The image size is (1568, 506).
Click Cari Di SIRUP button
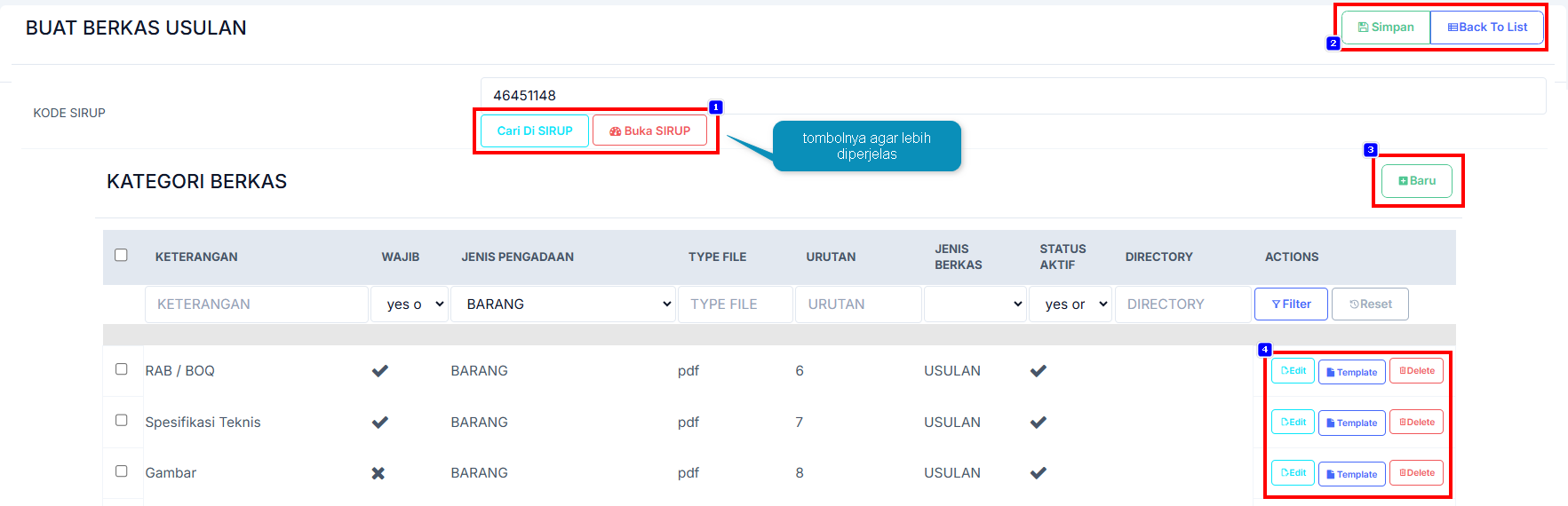click(535, 130)
